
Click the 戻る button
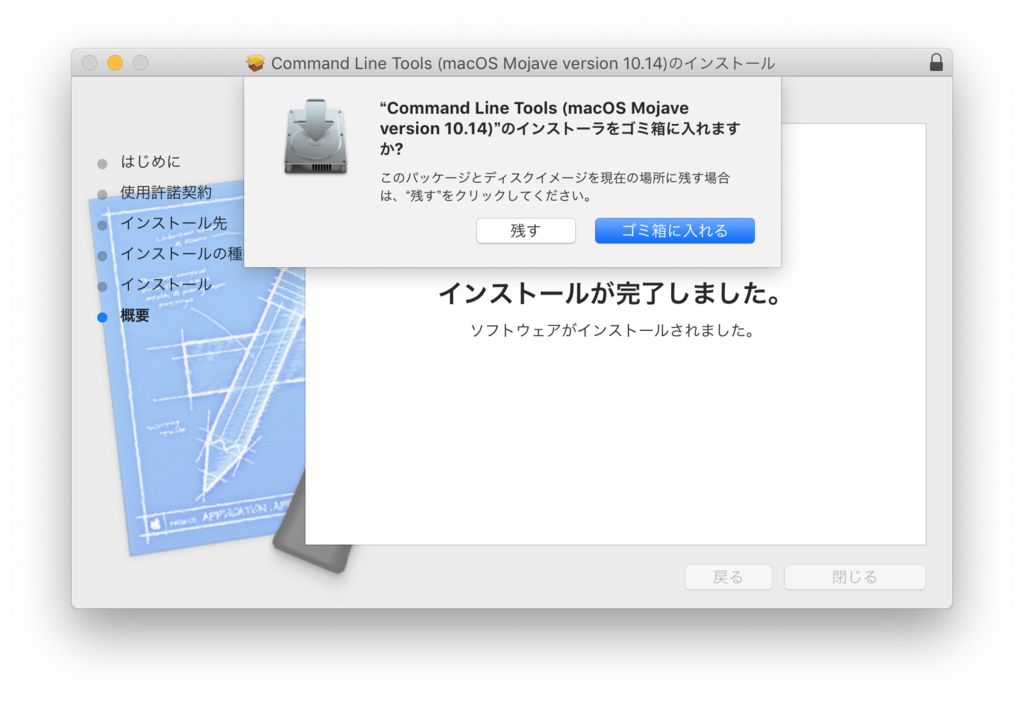(x=728, y=577)
